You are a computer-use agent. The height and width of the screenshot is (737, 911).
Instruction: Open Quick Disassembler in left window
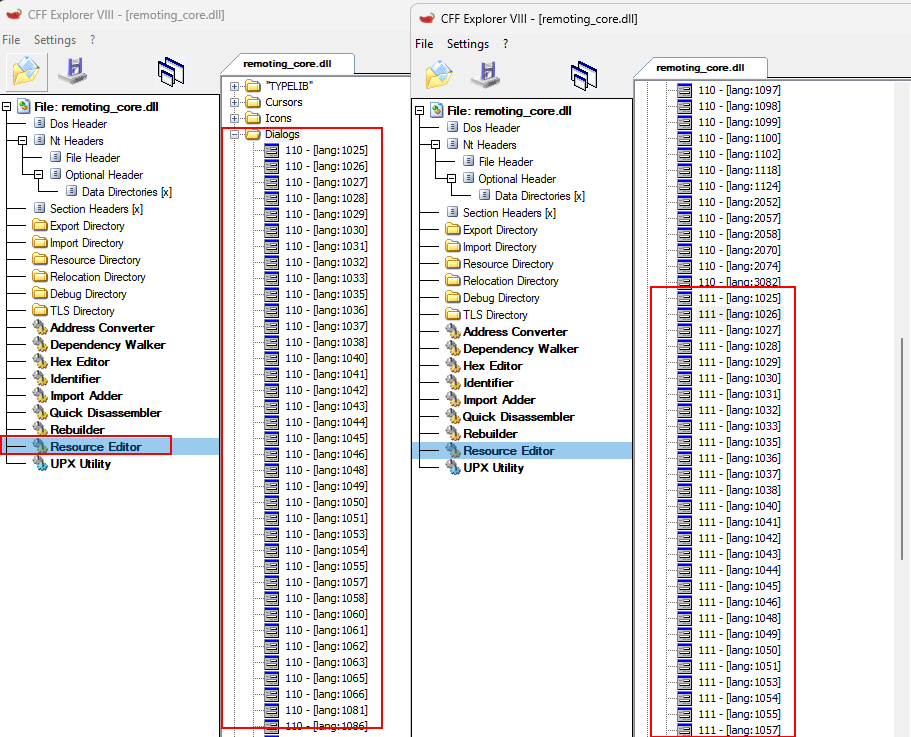click(x=105, y=412)
